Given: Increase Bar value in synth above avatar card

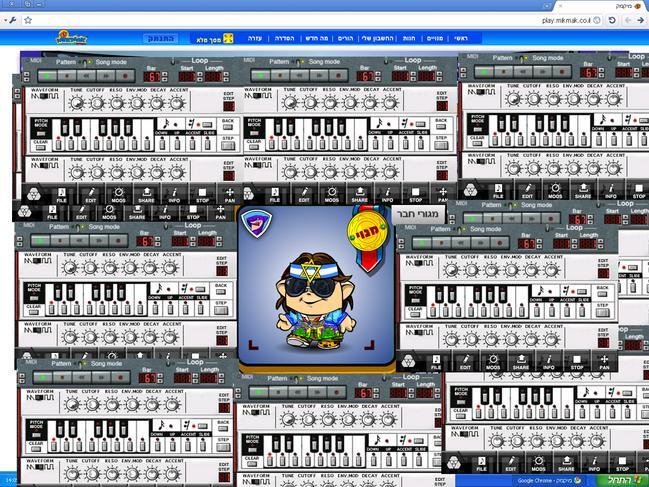Looking at the screenshot, I should coord(377,74).
